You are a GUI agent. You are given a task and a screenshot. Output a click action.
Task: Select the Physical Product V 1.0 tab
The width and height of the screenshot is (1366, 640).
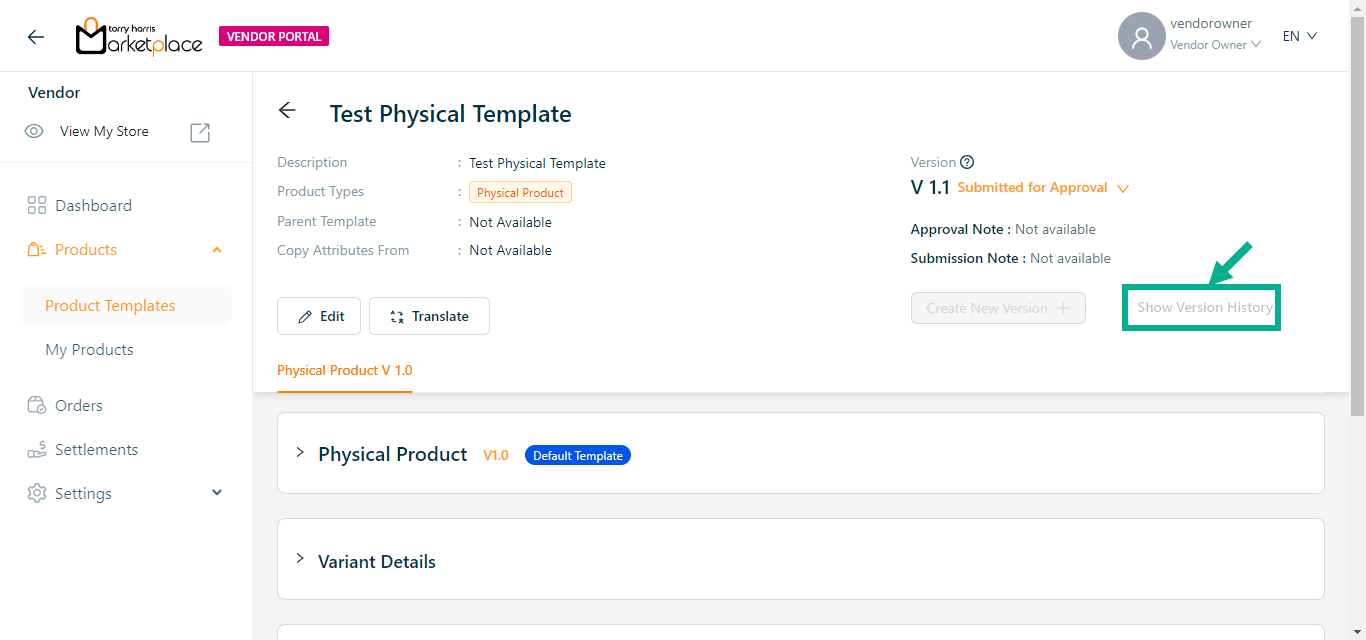(x=344, y=370)
